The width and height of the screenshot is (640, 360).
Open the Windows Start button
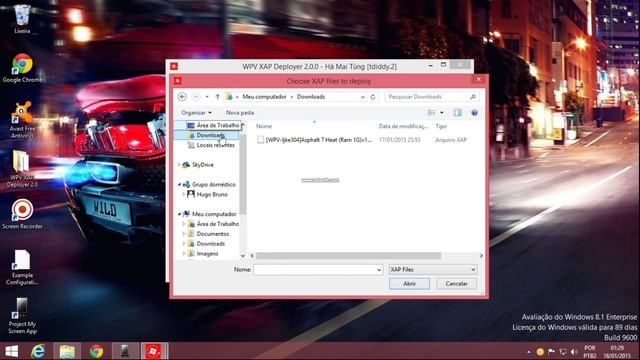tap(11, 351)
